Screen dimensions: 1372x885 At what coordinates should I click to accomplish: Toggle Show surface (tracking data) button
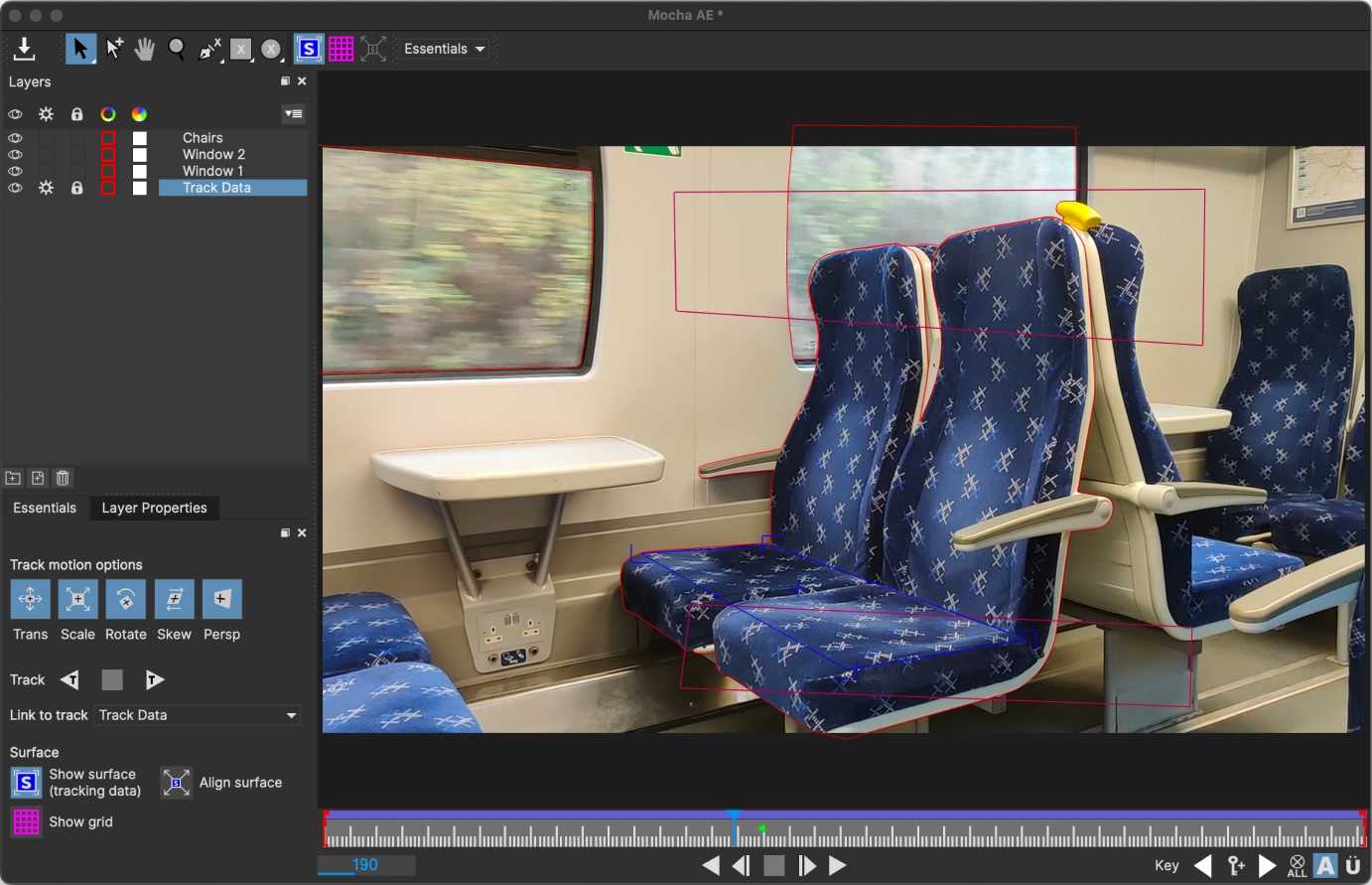tap(26, 783)
